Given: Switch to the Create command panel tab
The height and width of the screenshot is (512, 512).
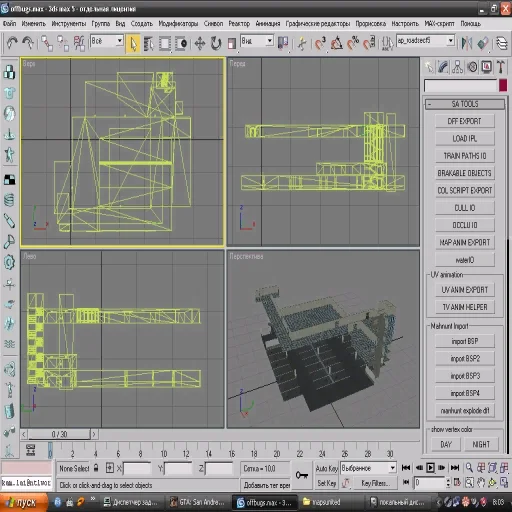Looking at the screenshot, I should [429, 67].
